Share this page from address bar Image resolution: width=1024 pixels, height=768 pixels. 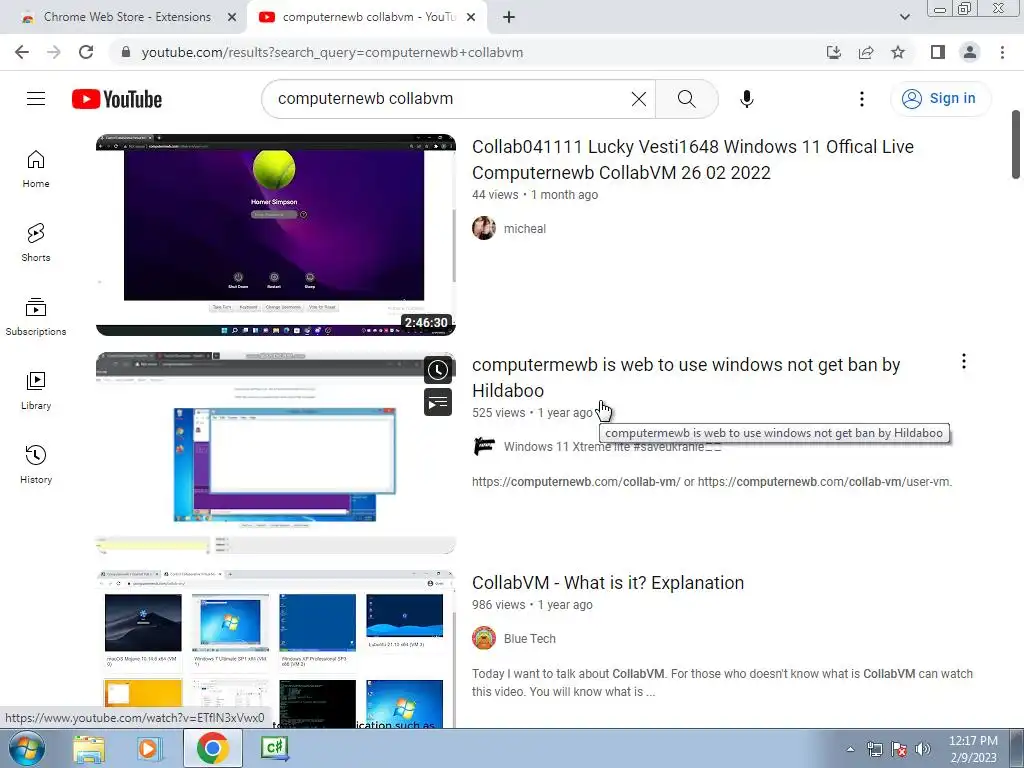(x=866, y=52)
